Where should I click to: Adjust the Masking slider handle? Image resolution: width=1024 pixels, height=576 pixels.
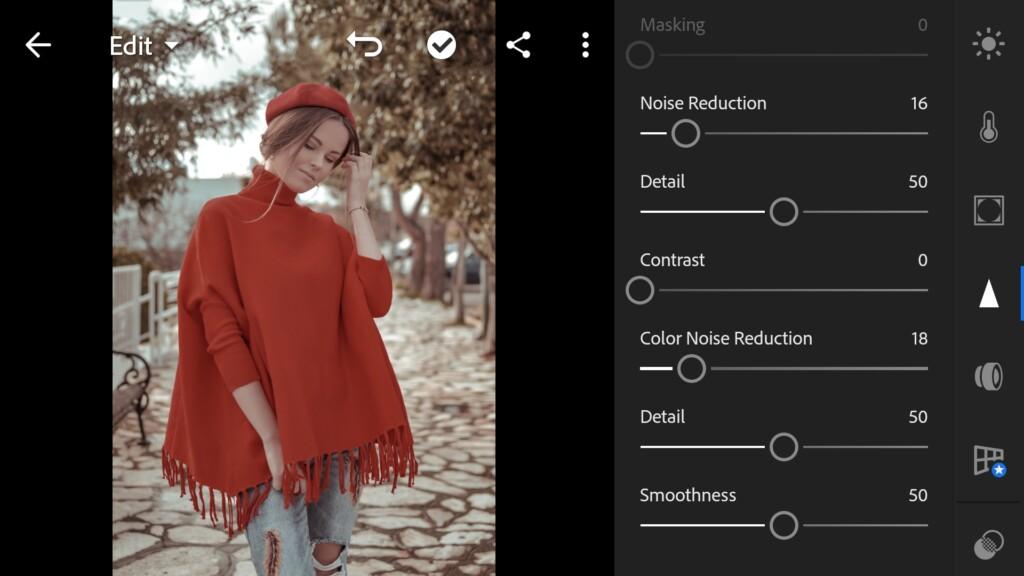640,55
